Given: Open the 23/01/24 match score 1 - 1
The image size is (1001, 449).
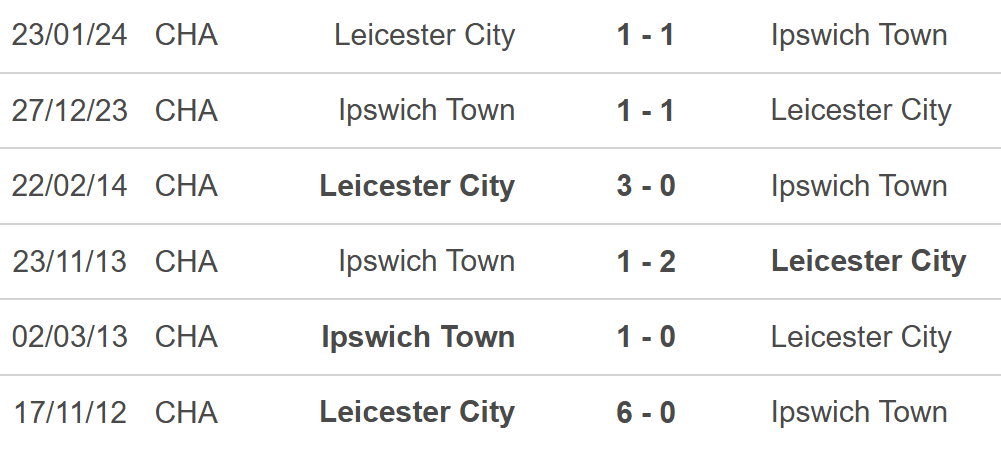Looking at the screenshot, I should pos(645,34).
